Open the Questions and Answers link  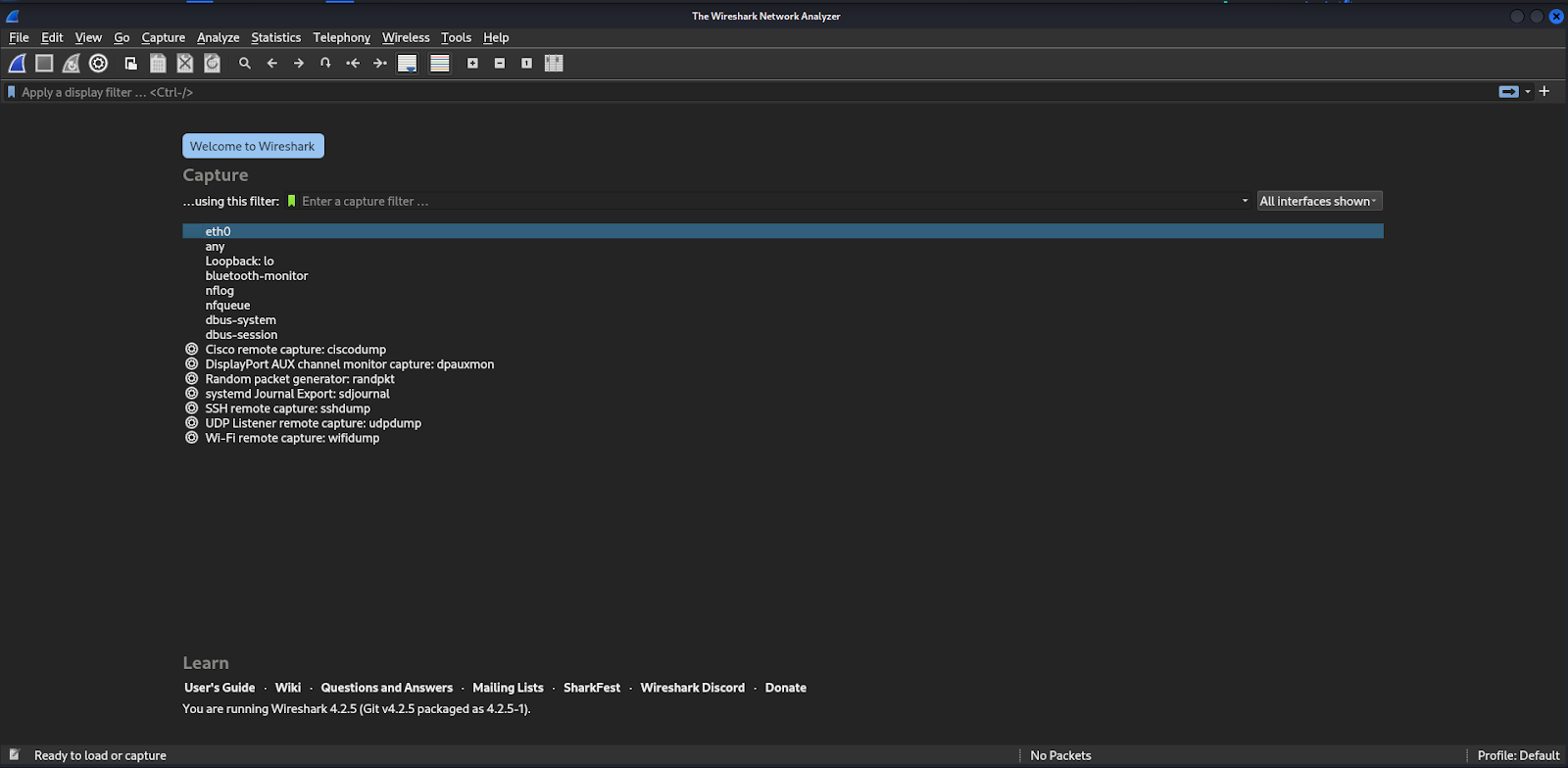pyautogui.click(x=387, y=688)
